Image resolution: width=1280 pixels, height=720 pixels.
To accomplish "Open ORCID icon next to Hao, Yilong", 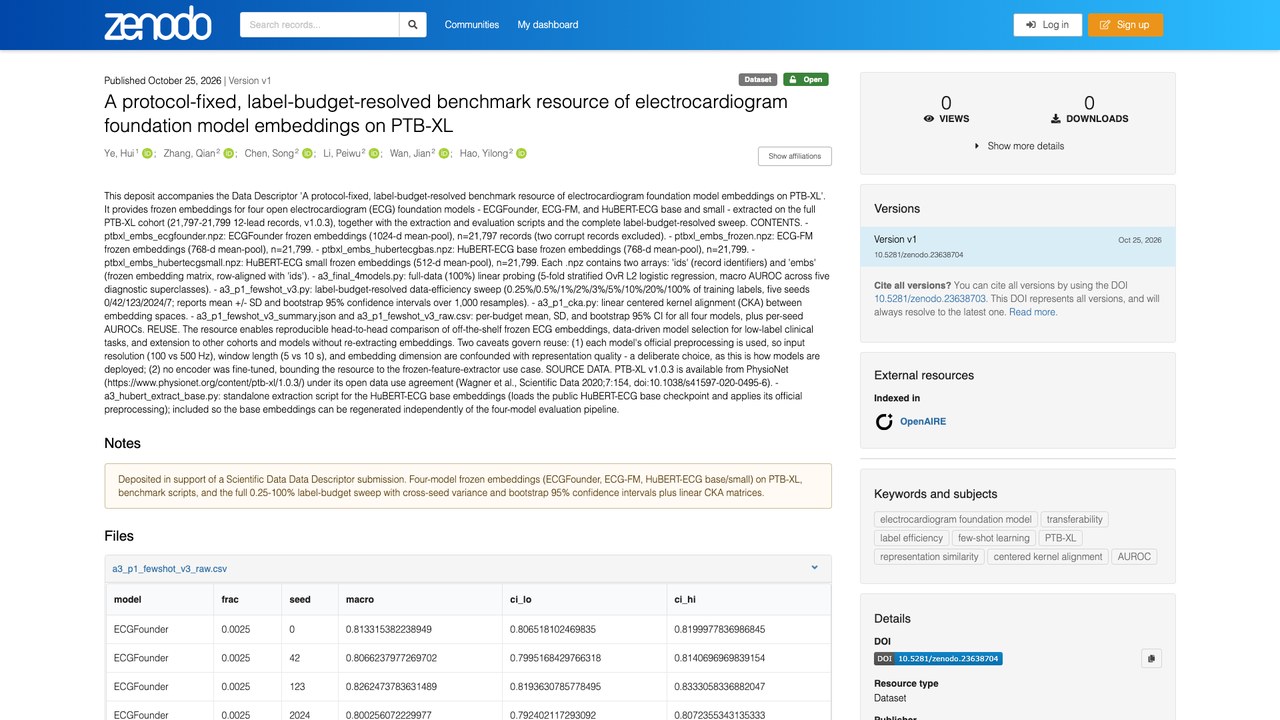I will point(521,154).
